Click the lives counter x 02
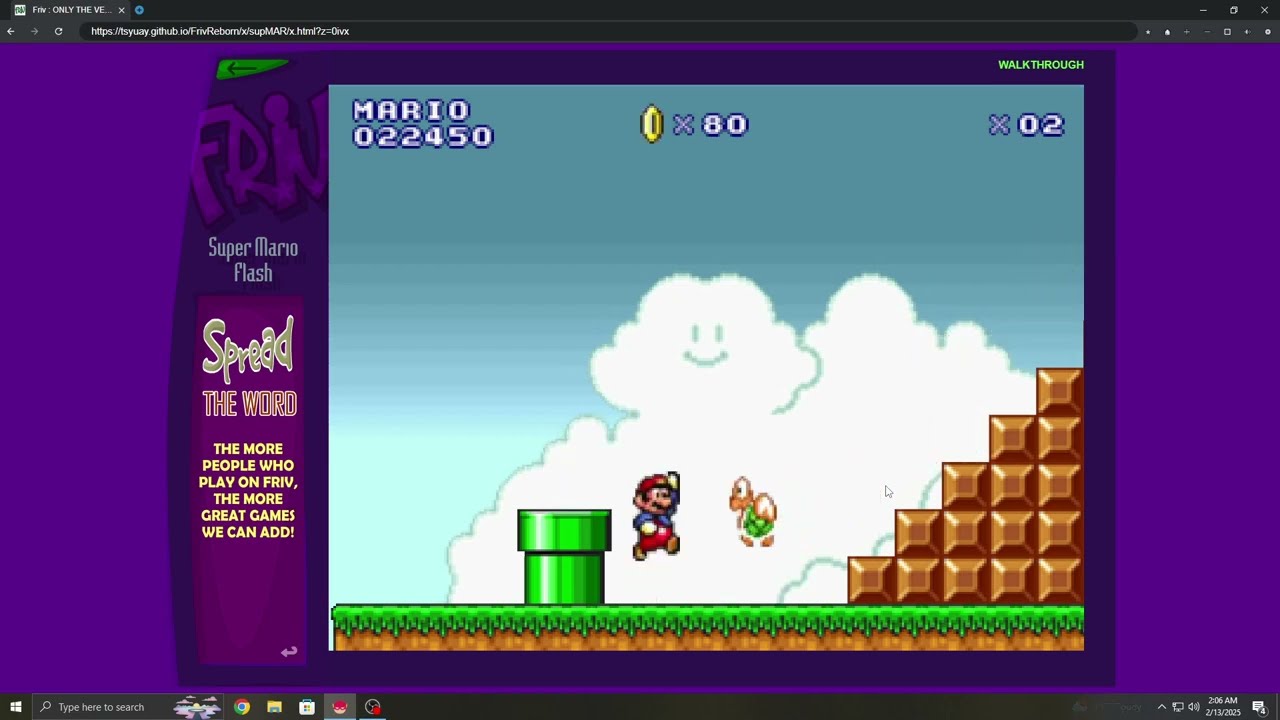1280x720 pixels. coord(1026,124)
